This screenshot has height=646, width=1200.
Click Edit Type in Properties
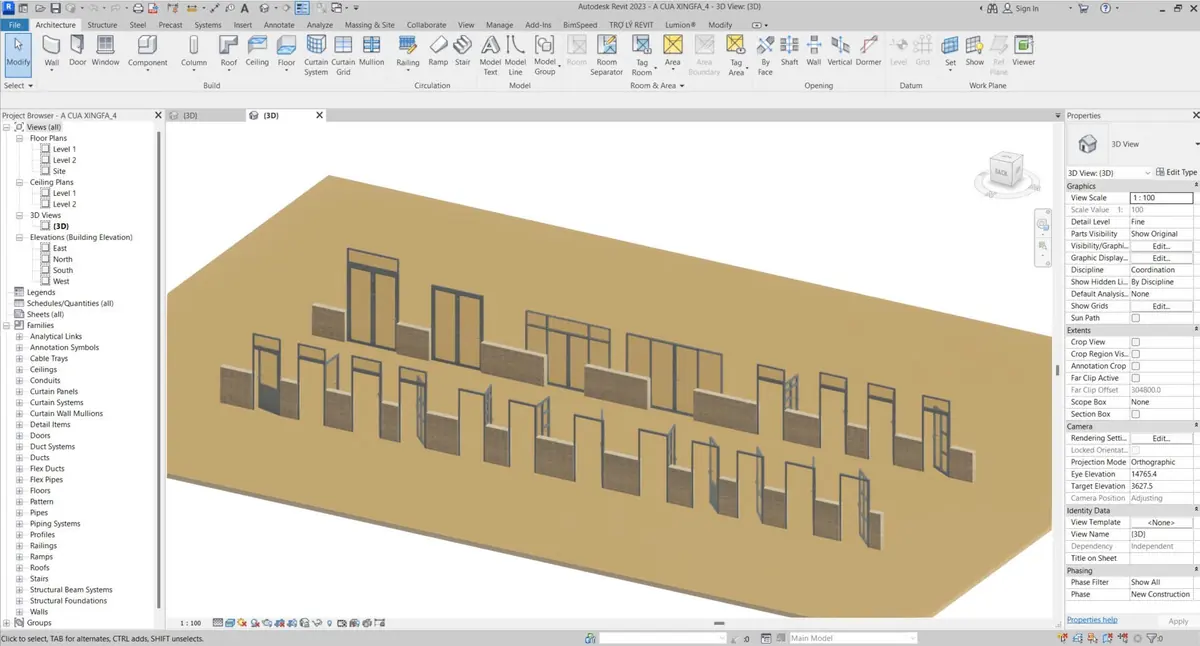1176,173
